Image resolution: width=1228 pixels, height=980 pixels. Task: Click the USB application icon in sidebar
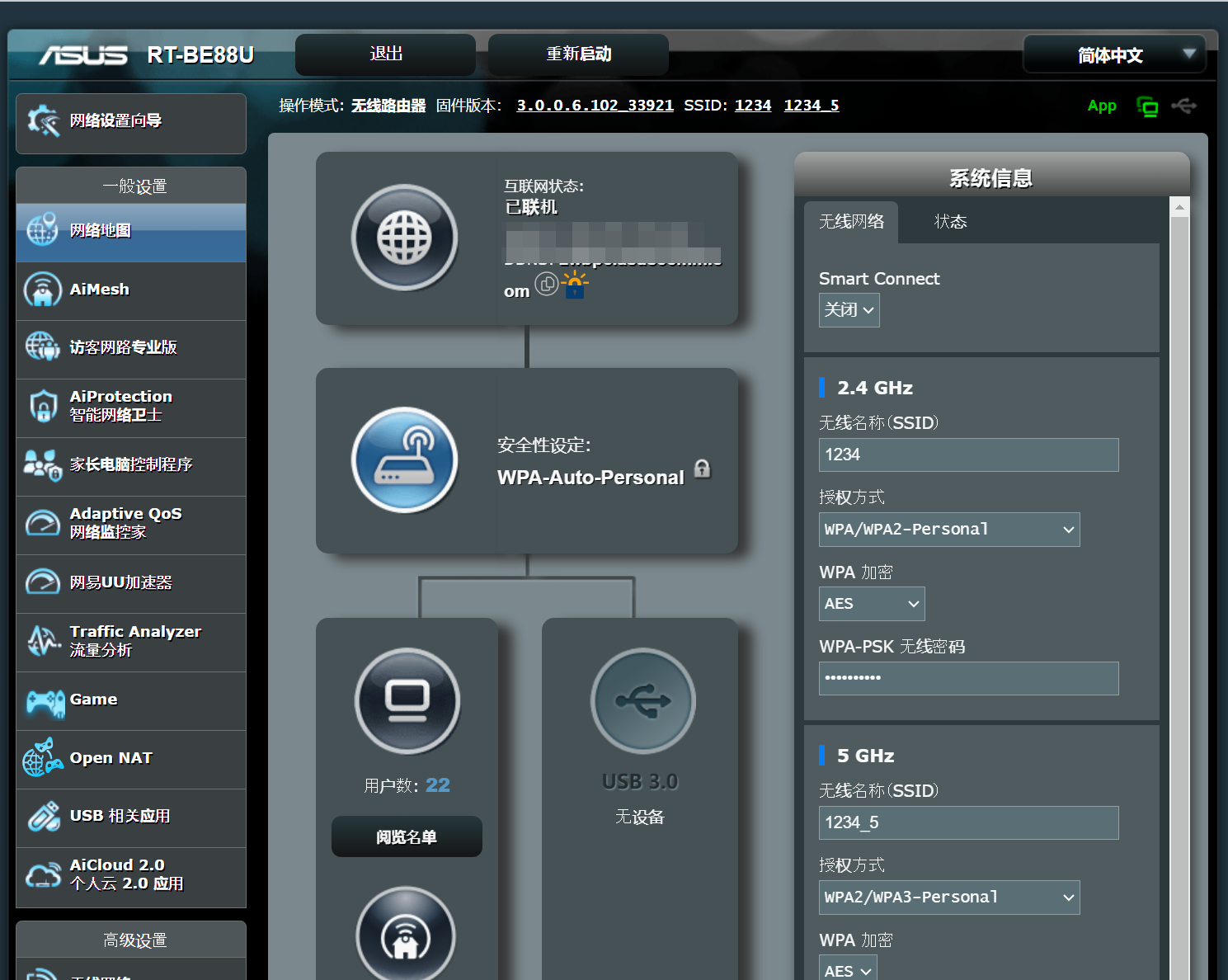pos(43,816)
